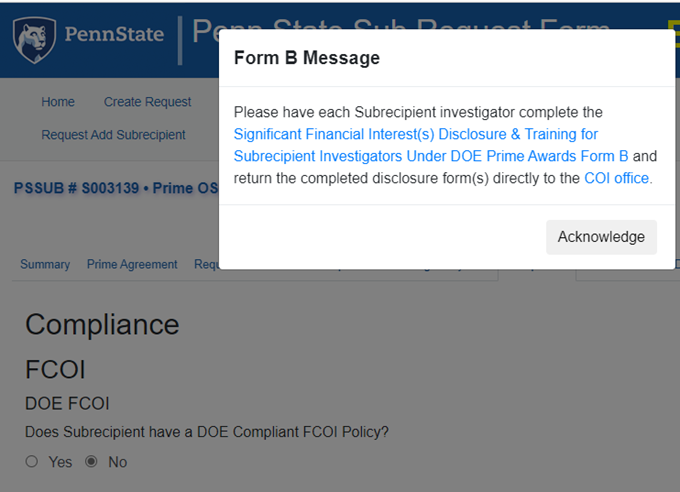The width and height of the screenshot is (680, 492).
Task: Select the Yes radio button
Action: pos(32,462)
